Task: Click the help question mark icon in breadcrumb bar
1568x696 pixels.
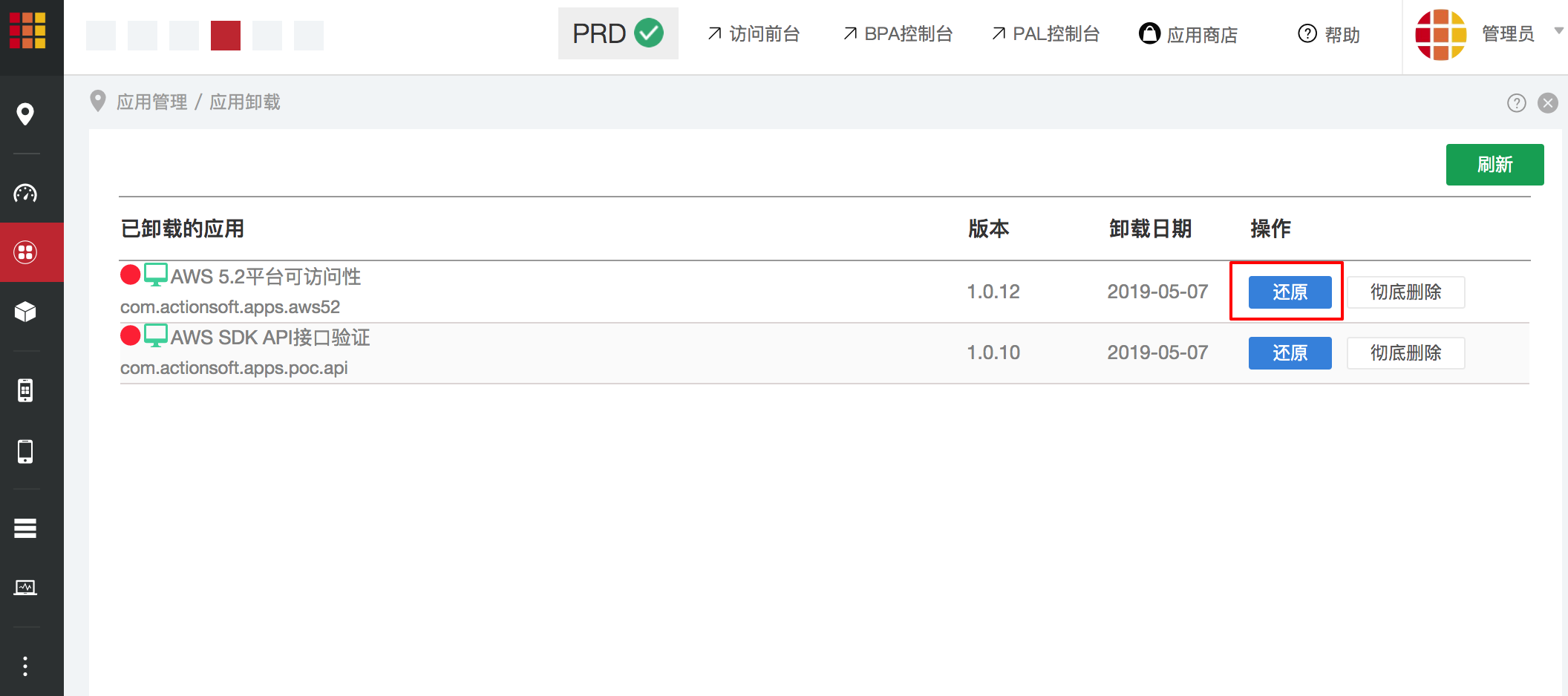Action: click(1516, 103)
